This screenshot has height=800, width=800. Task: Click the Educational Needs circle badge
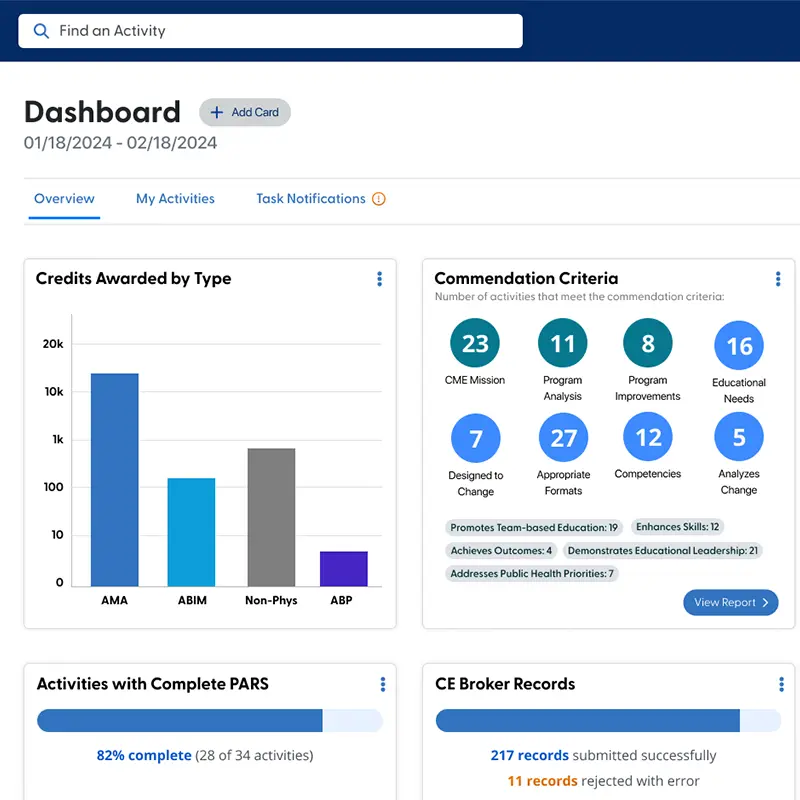738,347
